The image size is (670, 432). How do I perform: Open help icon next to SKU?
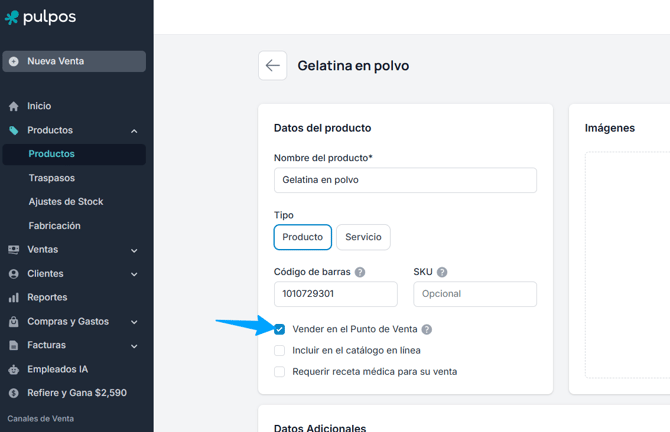(442, 272)
